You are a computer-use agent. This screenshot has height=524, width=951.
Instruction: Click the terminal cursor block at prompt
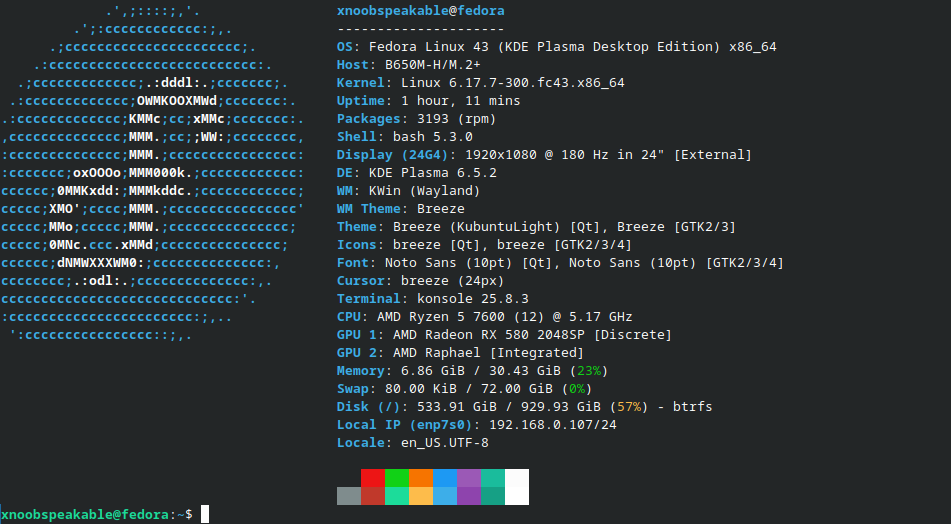coord(205,514)
